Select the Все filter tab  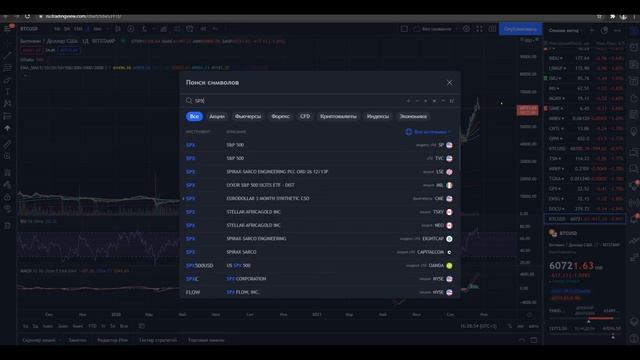pyautogui.click(x=194, y=116)
